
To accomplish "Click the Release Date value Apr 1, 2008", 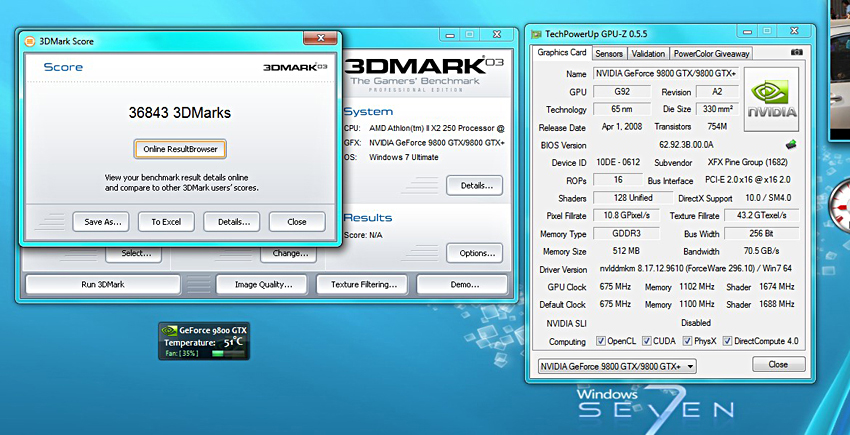I will point(622,126).
